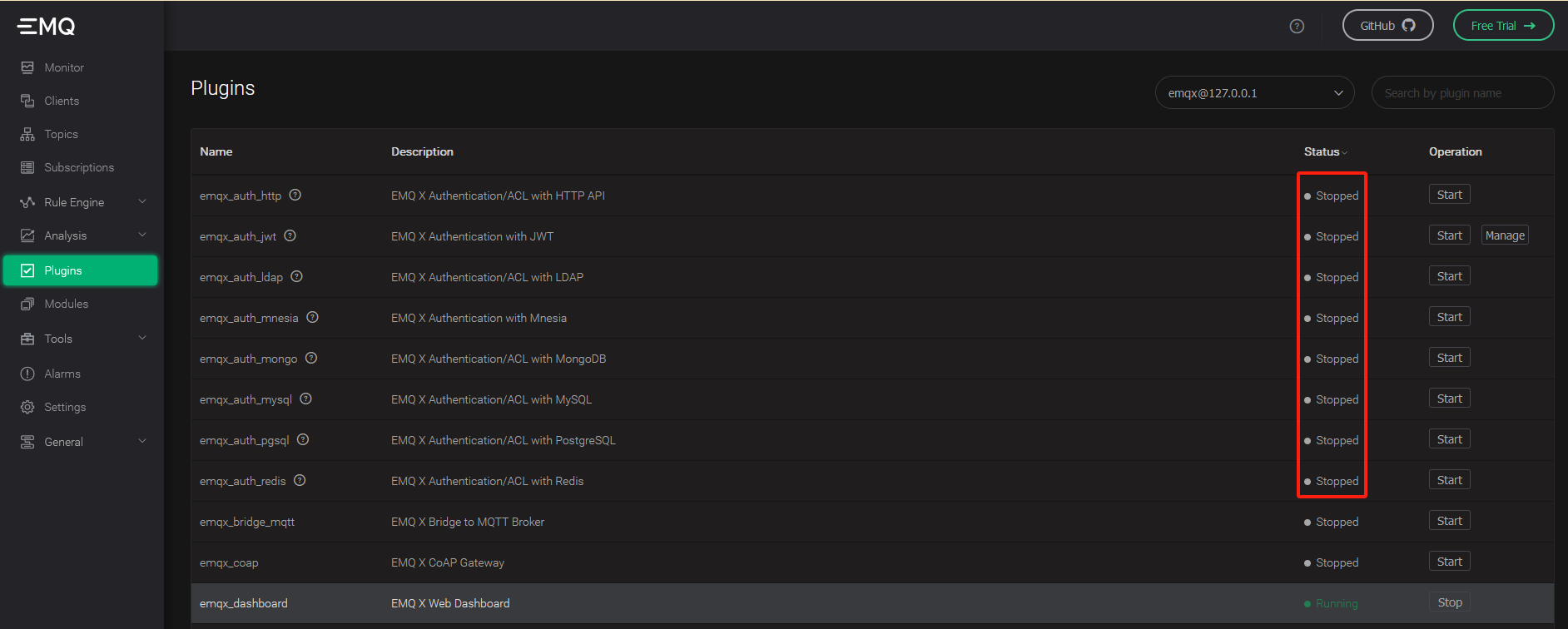Viewport: 1568px width, 629px height.
Task: Open the help question mark icon in header
Action: pos(1297,26)
